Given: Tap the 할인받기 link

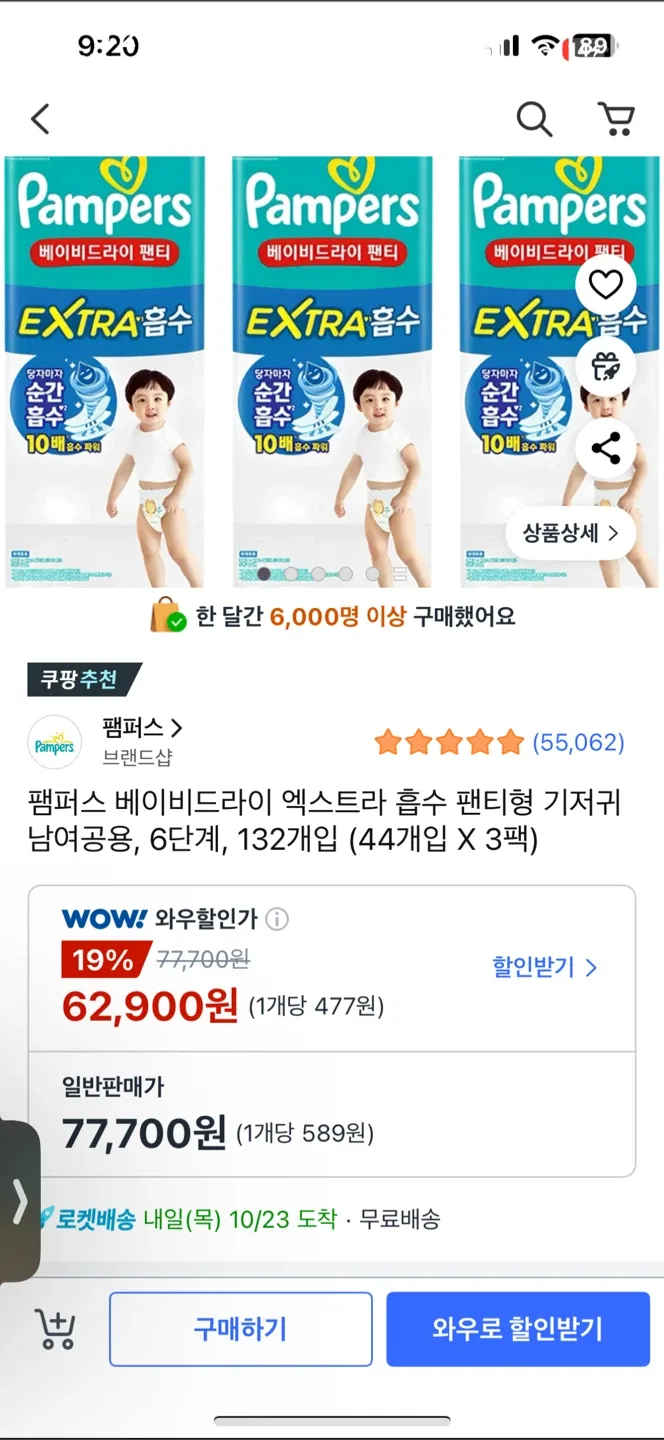Looking at the screenshot, I should [x=544, y=967].
